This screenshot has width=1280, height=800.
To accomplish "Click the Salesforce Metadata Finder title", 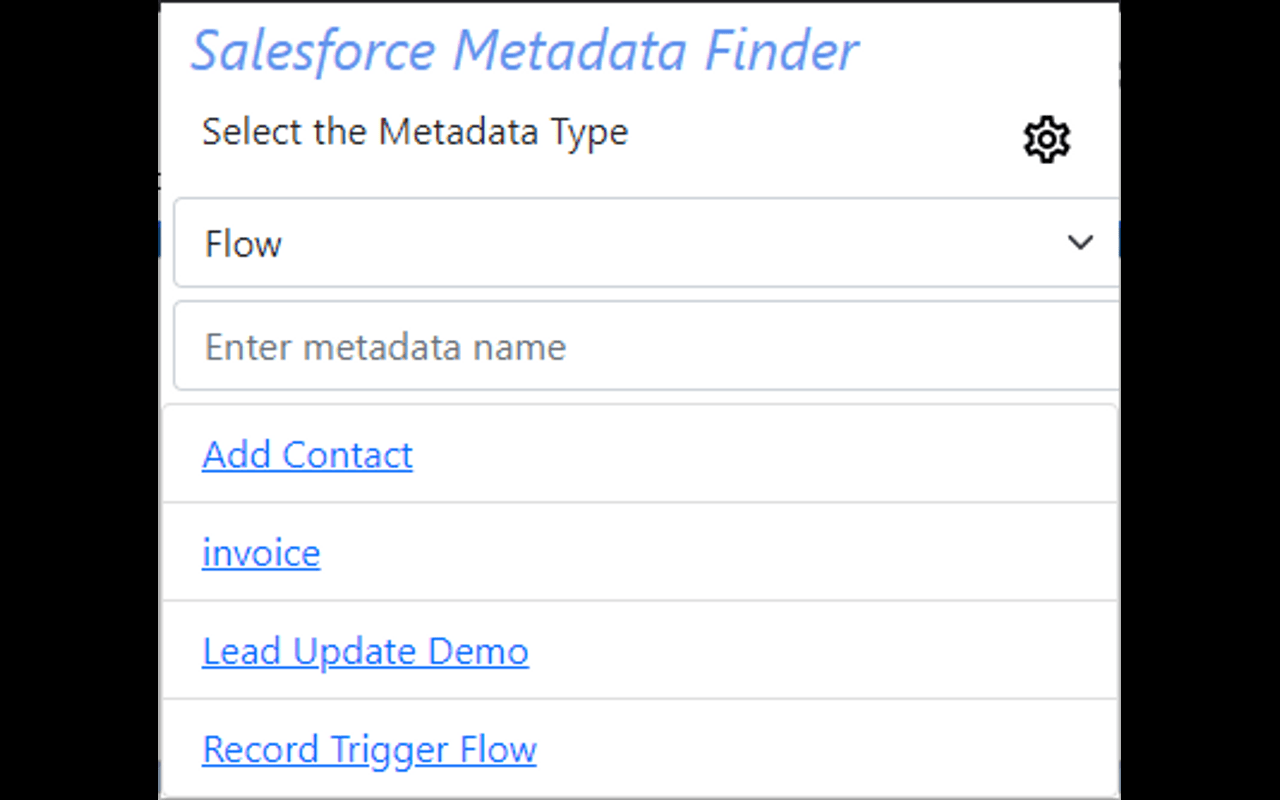I will pos(524,50).
